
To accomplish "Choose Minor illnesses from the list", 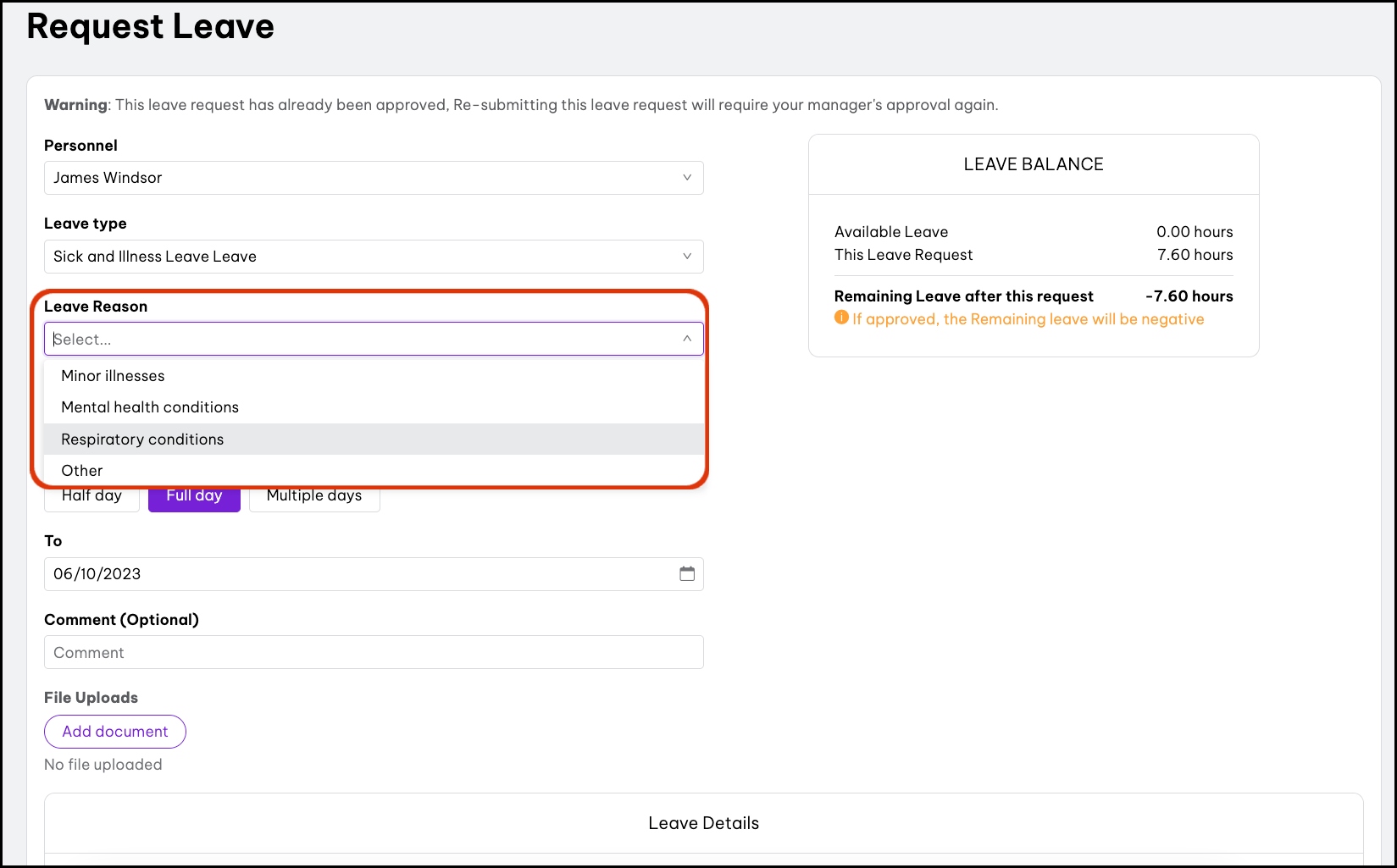I will click(113, 376).
